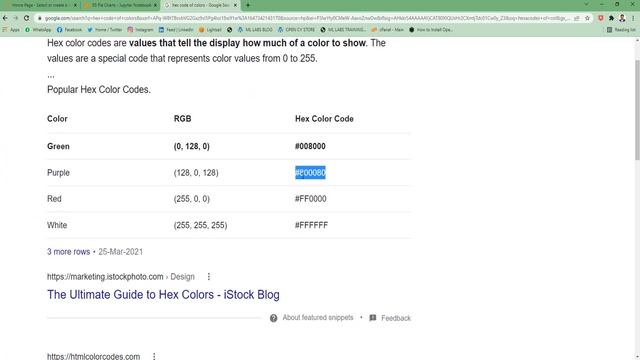Screen dimensions: 640x360
Task: Click the White color name cell
Action: [57, 225]
